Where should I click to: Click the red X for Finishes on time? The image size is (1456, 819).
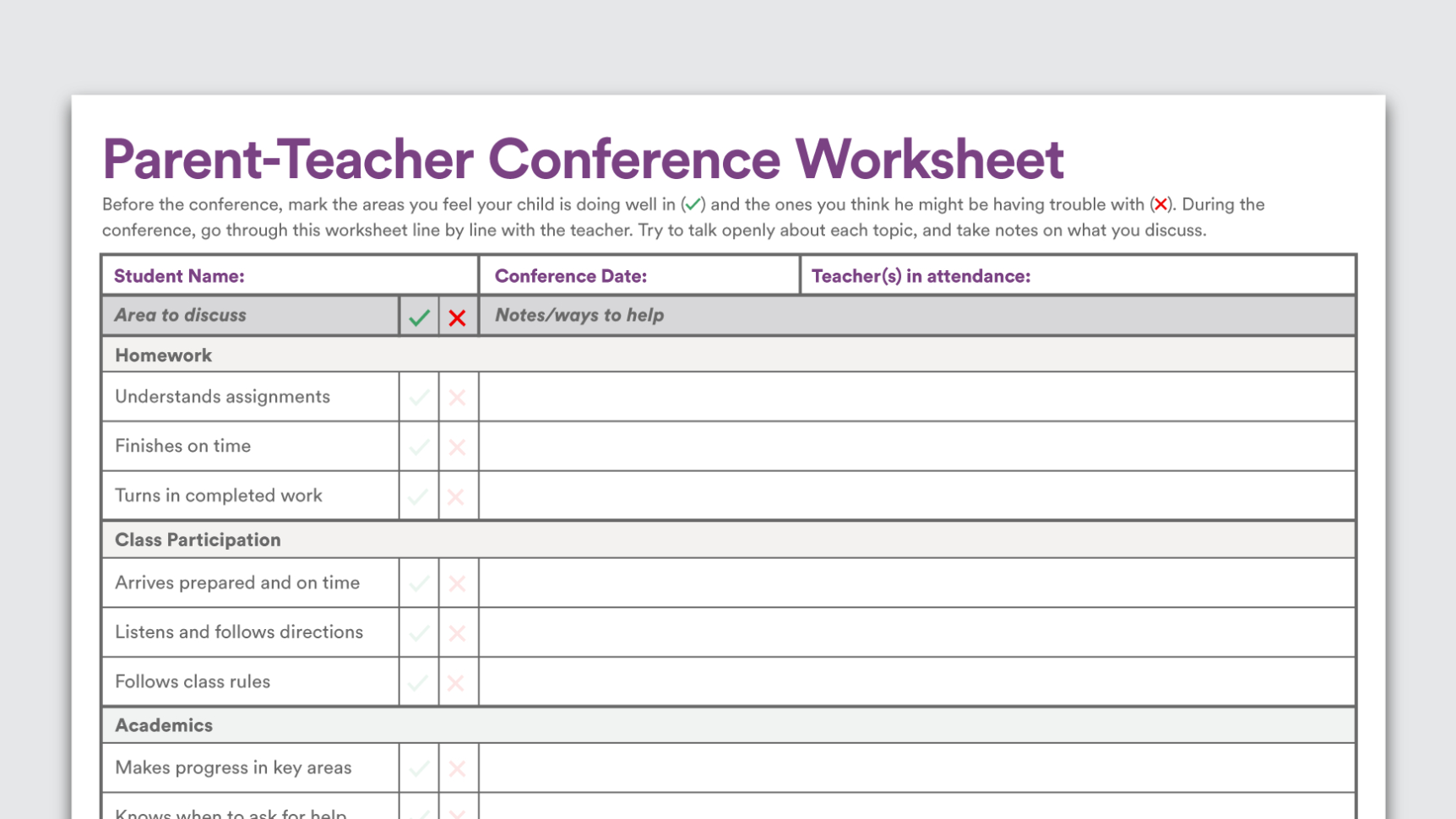[457, 447]
